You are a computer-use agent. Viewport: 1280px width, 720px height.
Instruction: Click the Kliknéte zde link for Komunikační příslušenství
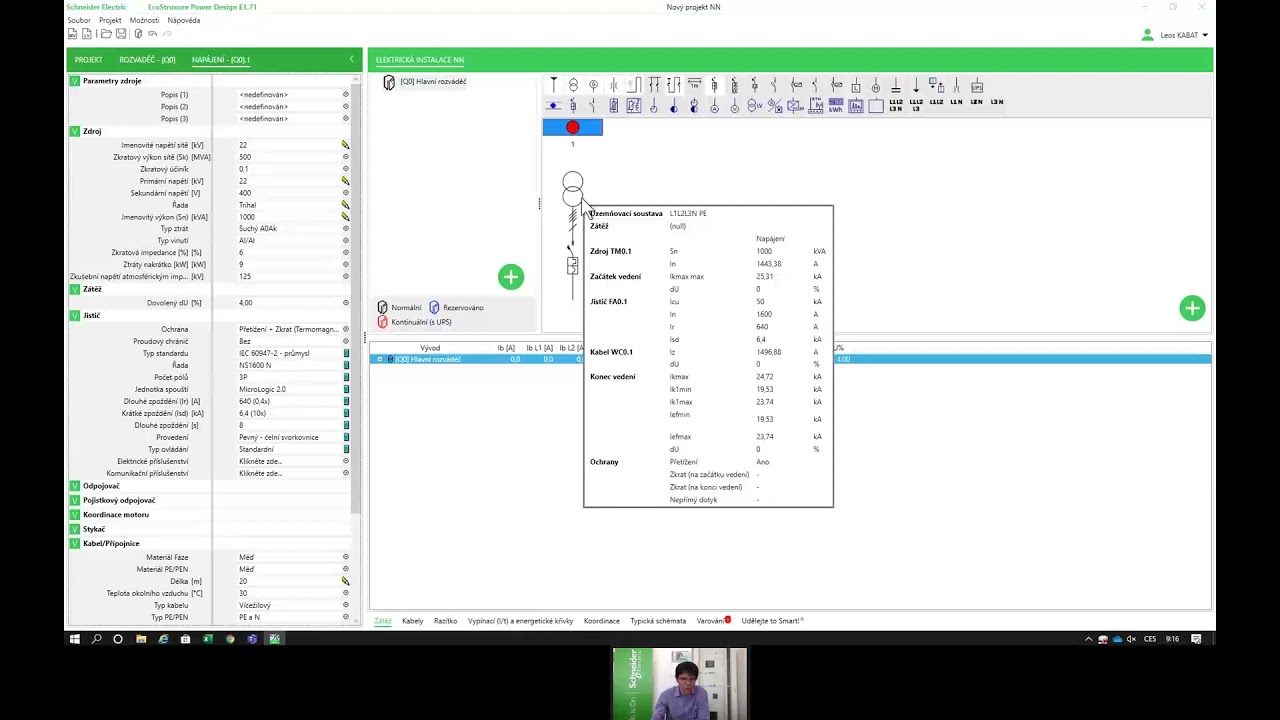coord(260,473)
